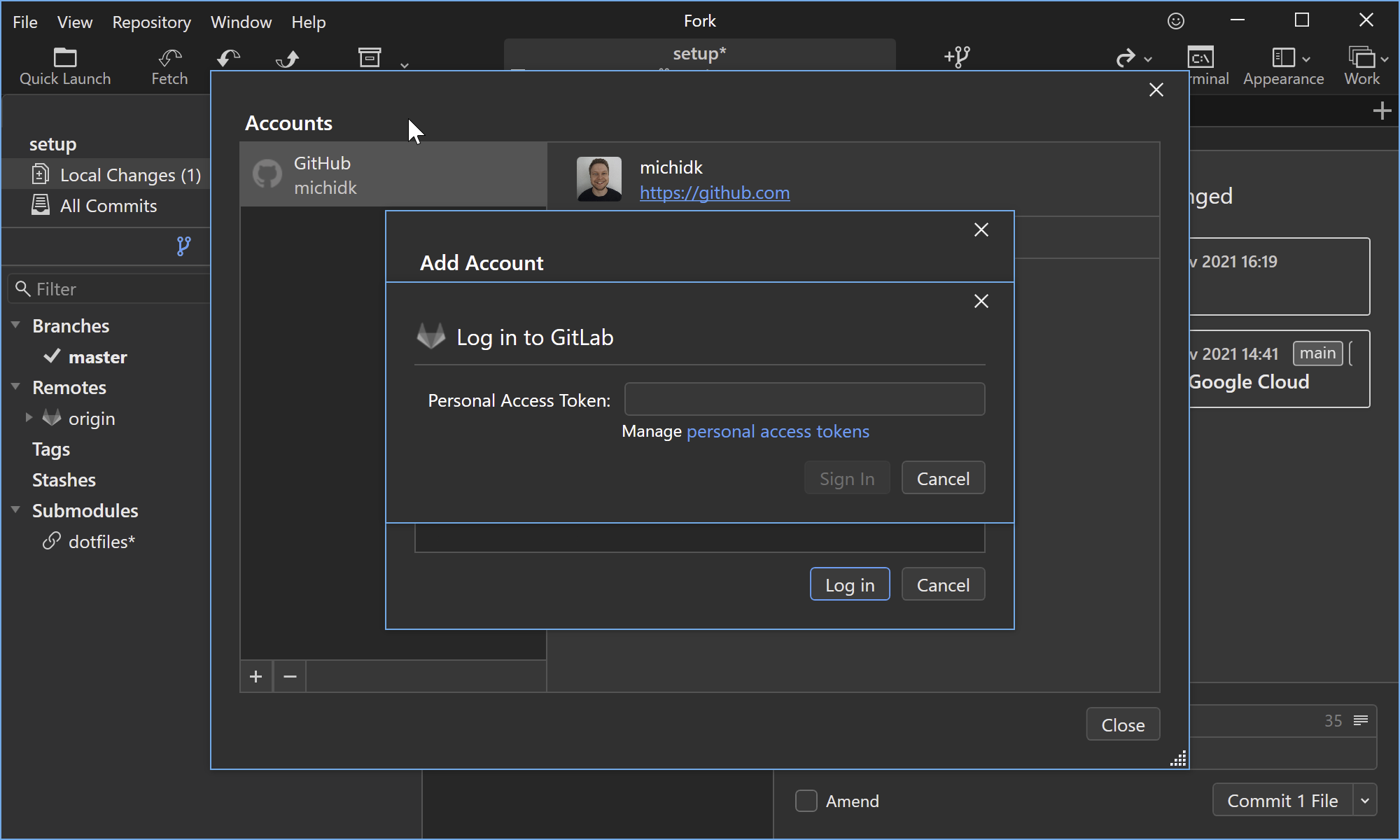Open a new tab with plus icon
The image size is (1400, 840).
1382,111
